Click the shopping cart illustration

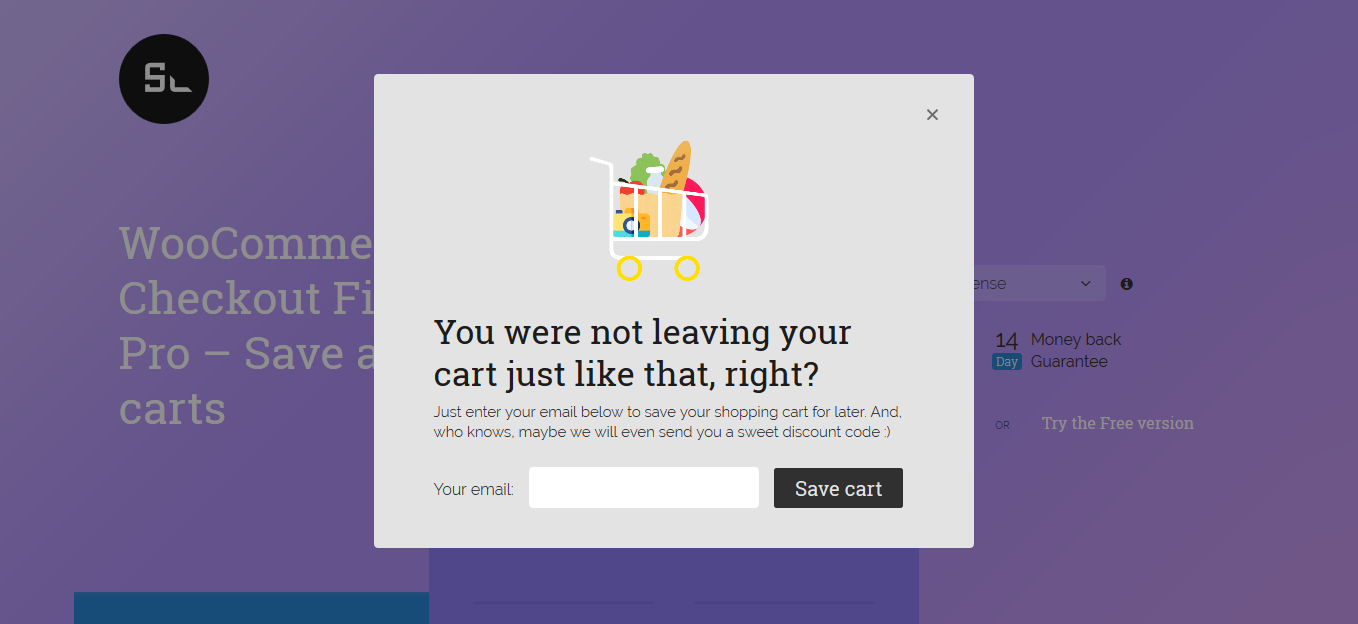click(x=650, y=211)
